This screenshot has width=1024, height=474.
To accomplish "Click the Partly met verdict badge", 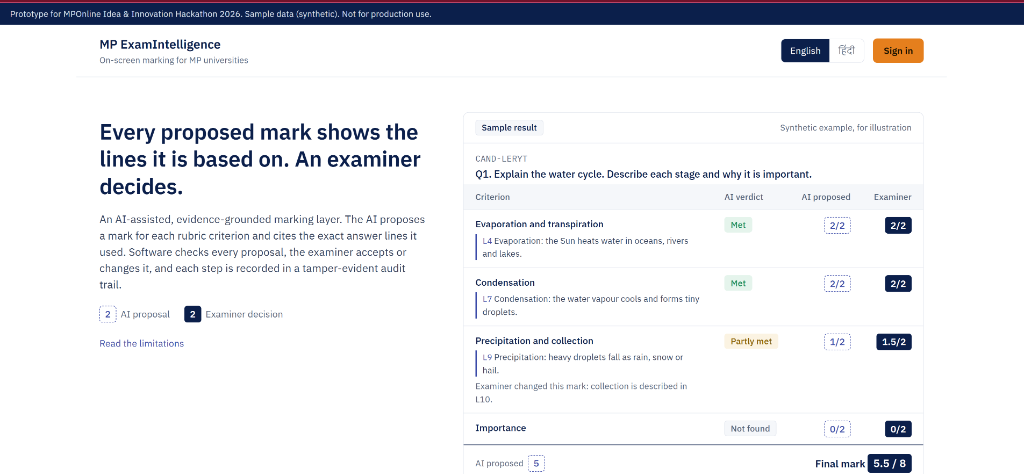I will pyautogui.click(x=751, y=341).
